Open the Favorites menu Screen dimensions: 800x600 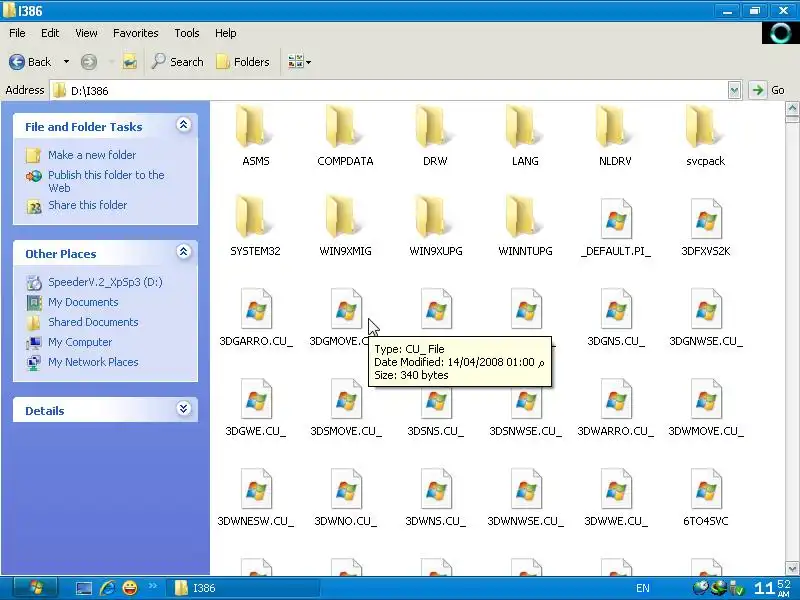pos(136,33)
